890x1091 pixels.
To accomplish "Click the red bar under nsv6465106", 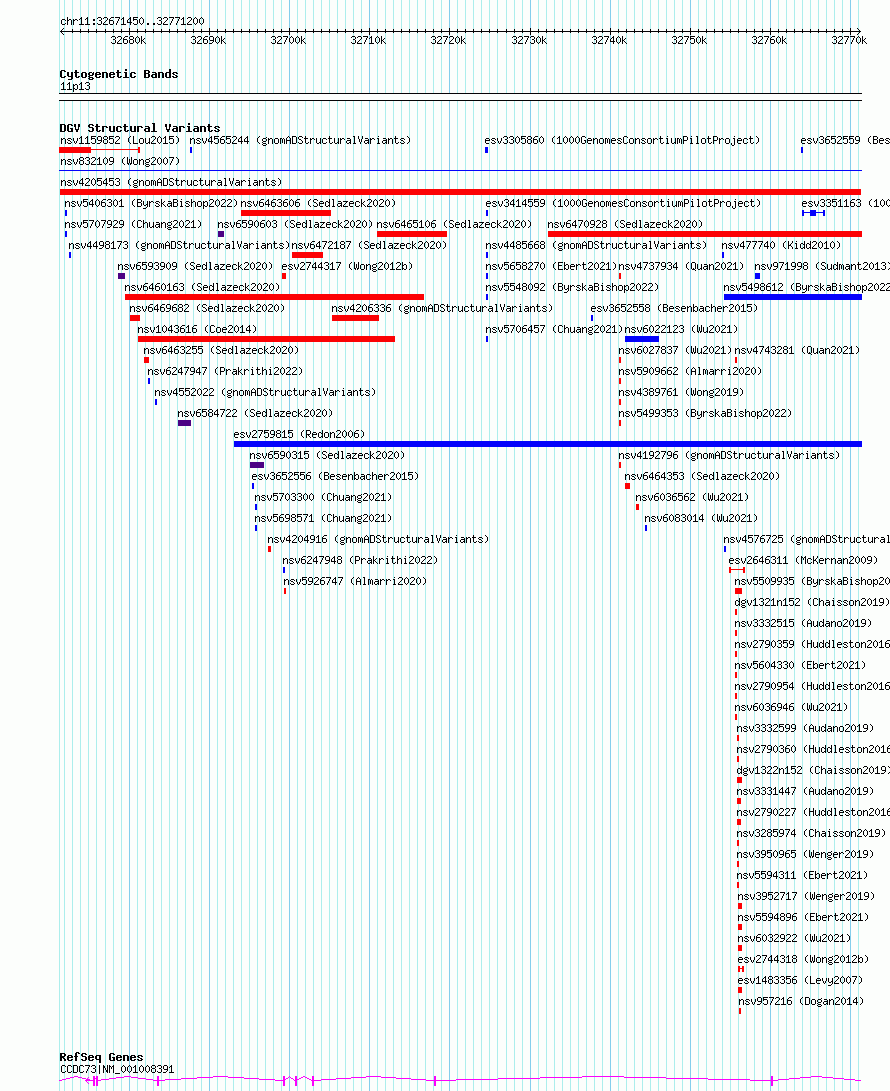I will [412, 234].
